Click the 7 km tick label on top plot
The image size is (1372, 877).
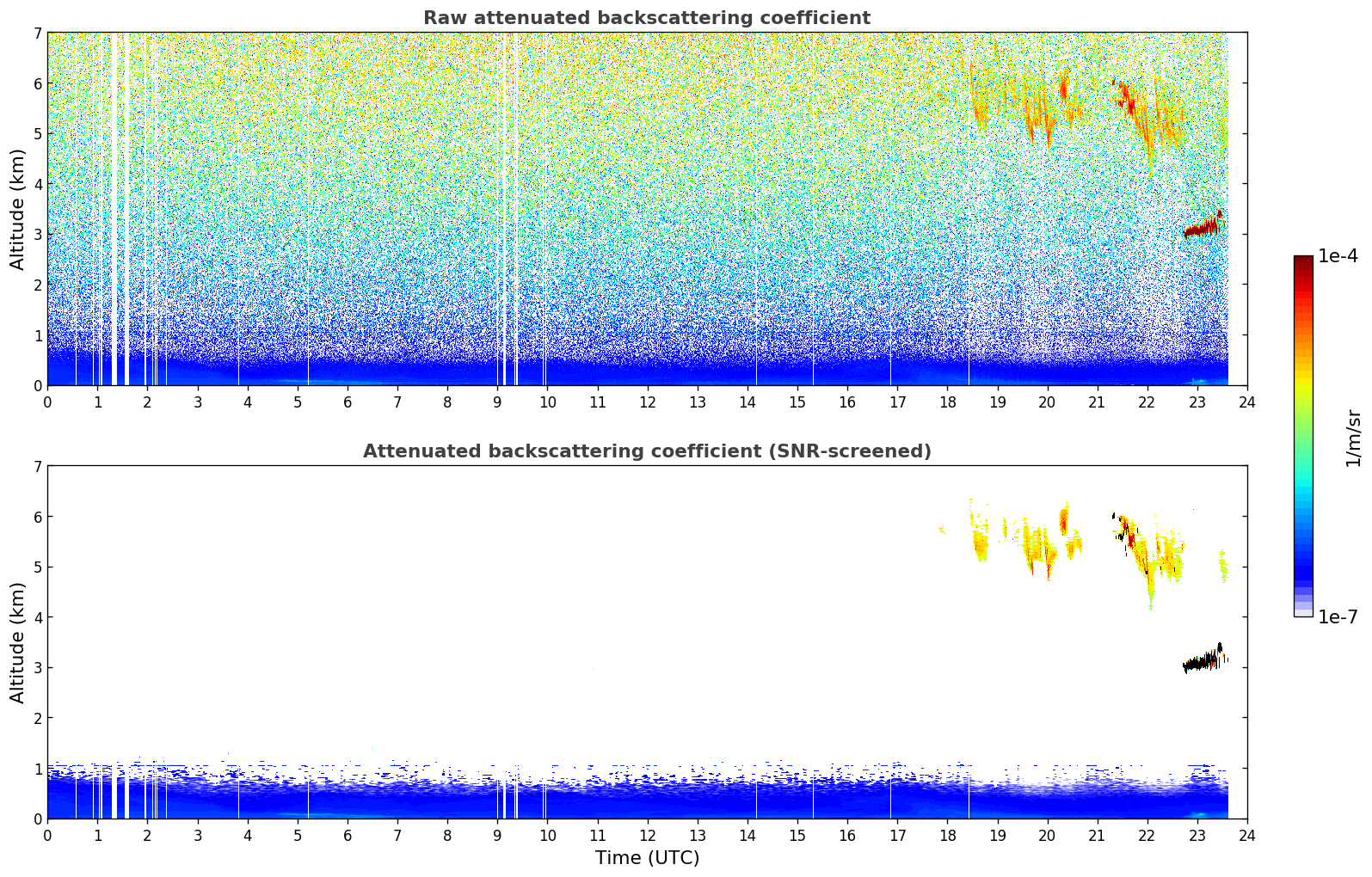37,34
